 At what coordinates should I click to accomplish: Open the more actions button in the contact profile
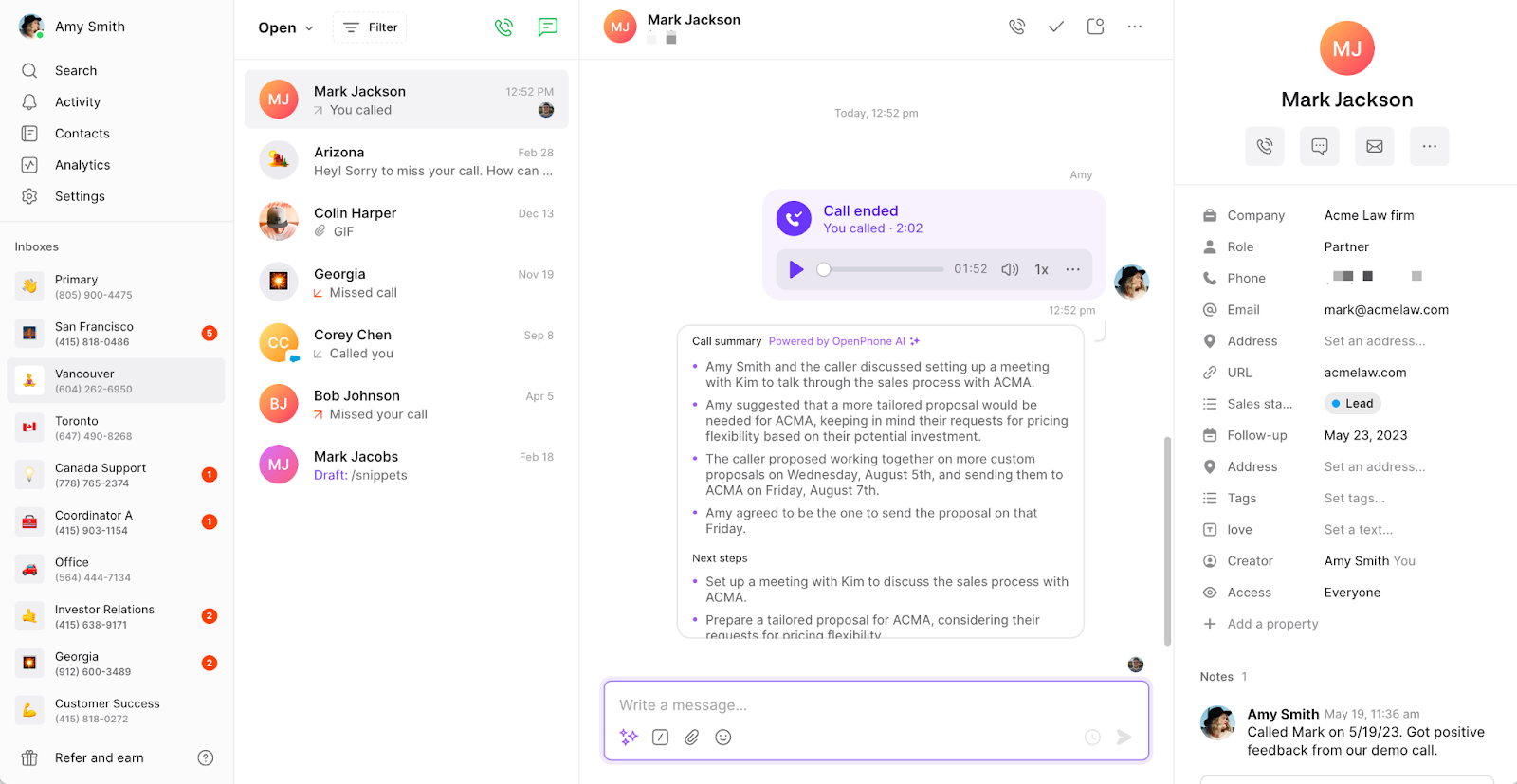tap(1430, 146)
